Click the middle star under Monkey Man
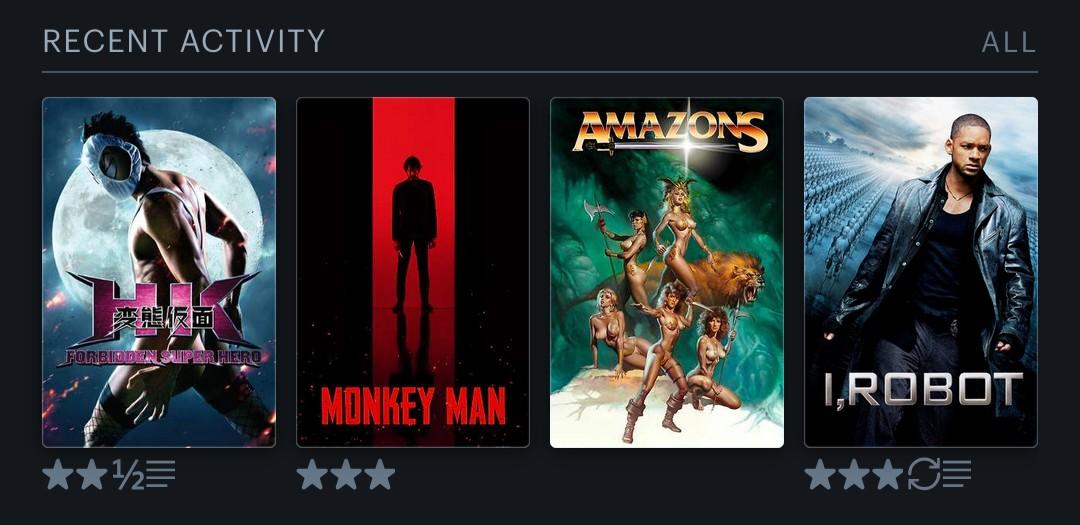 (x=346, y=475)
